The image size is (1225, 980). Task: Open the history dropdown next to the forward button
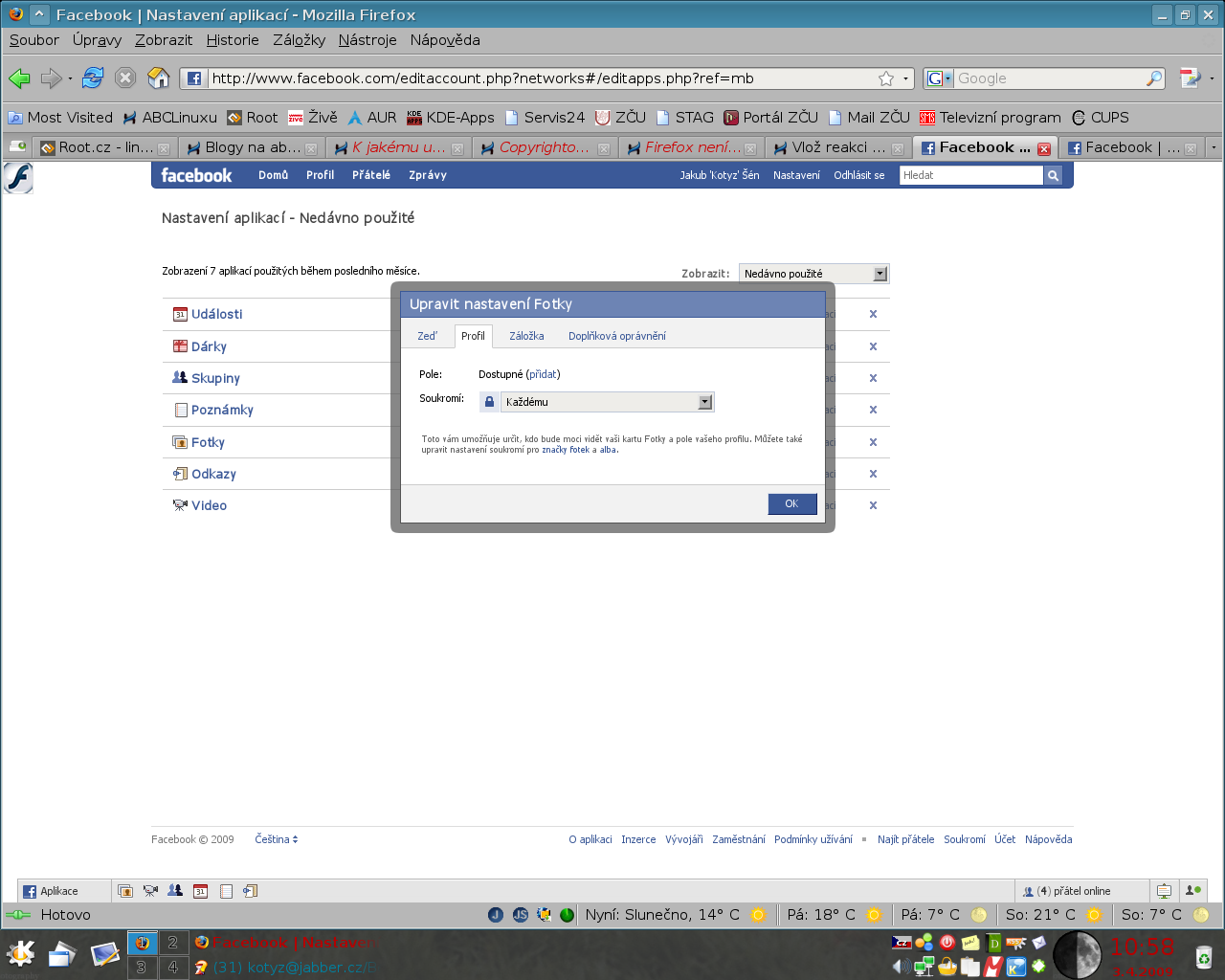pos(70,78)
